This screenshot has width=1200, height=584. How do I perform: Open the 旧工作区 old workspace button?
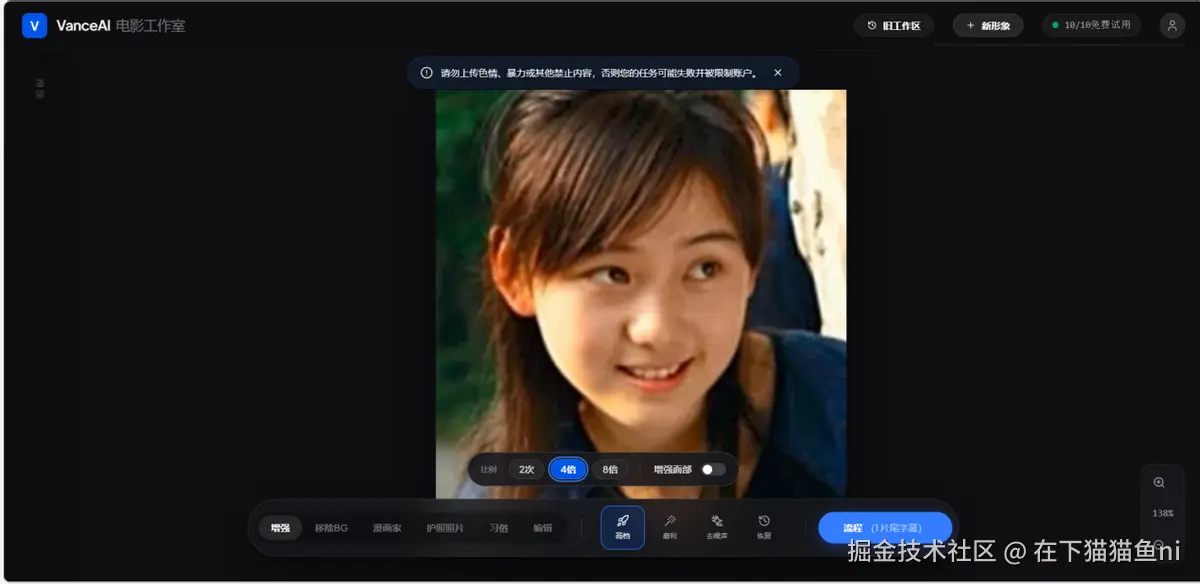(x=894, y=26)
